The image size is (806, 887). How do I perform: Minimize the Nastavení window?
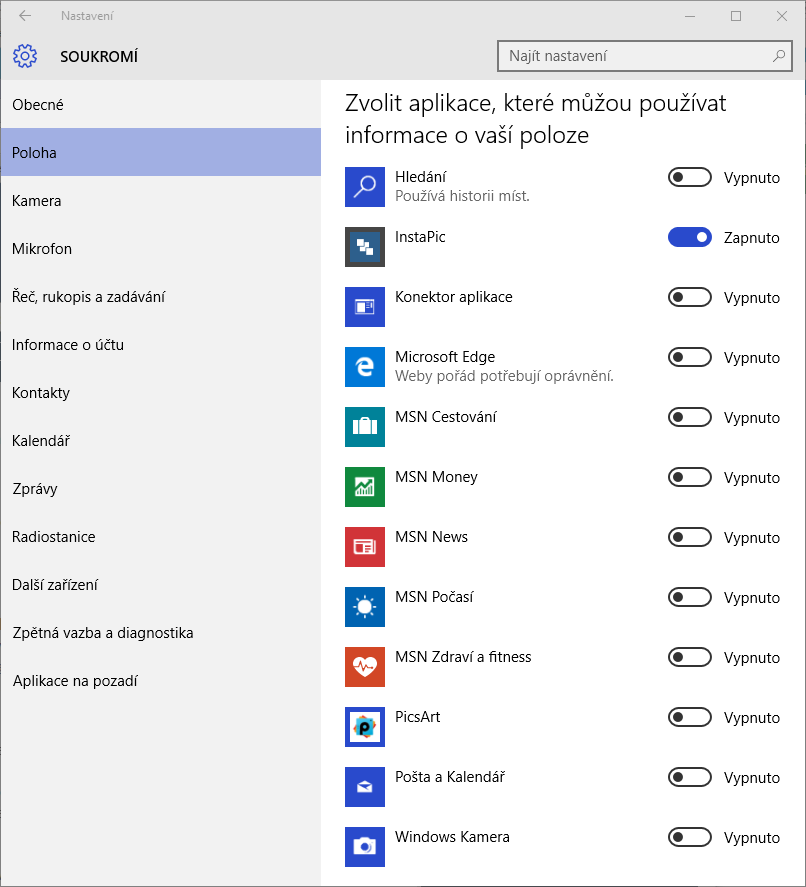[x=689, y=16]
